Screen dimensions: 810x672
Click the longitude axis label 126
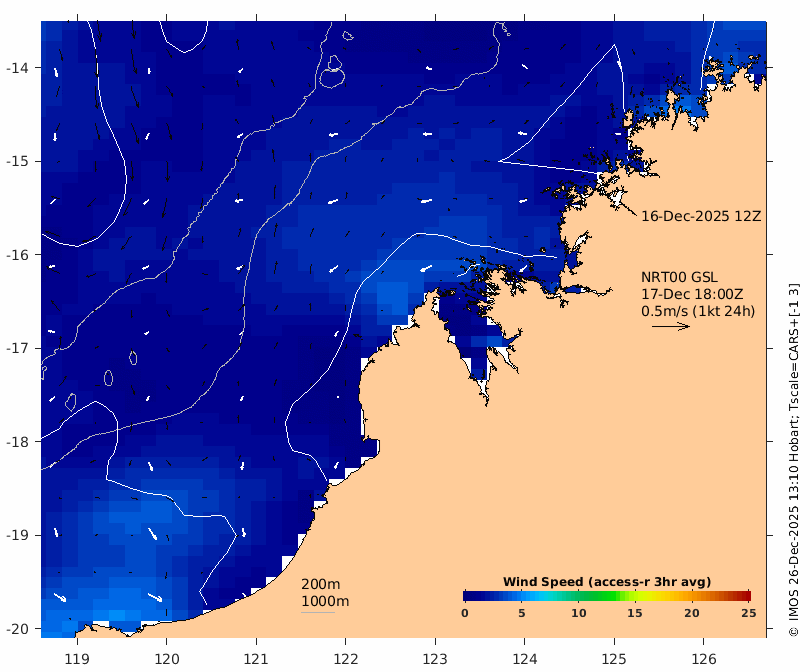click(704, 660)
